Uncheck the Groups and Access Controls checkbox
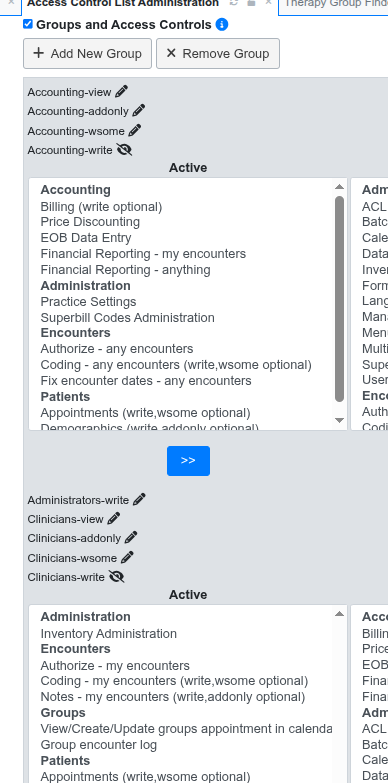 coord(28,24)
